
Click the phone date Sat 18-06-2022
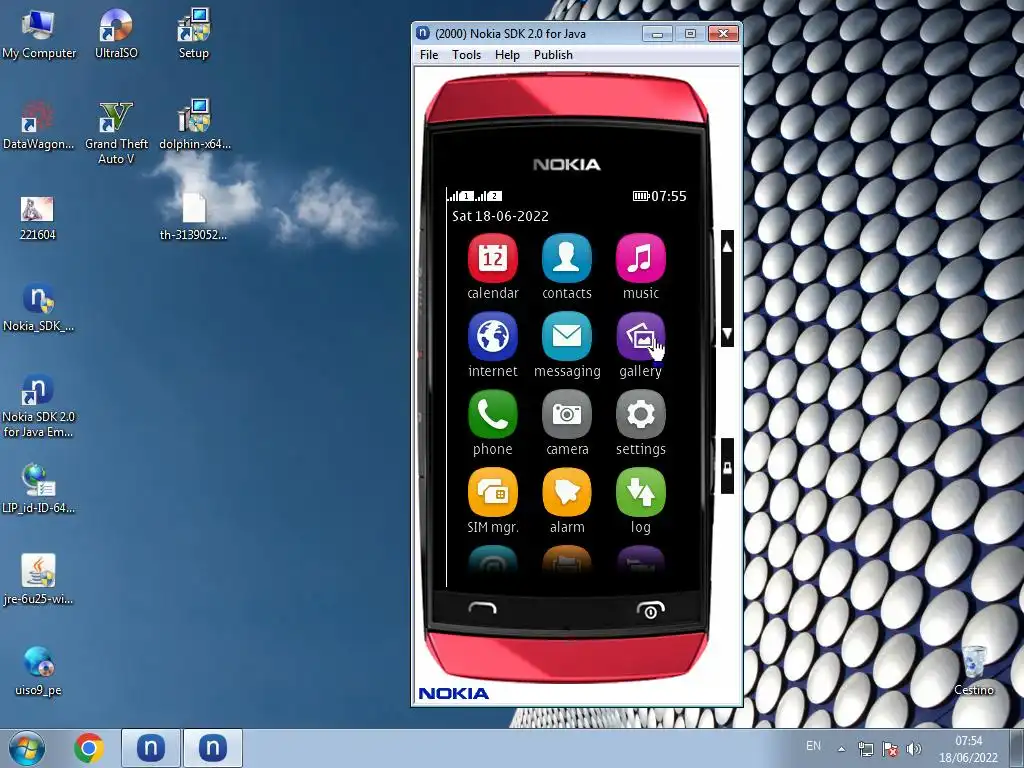coord(500,216)
